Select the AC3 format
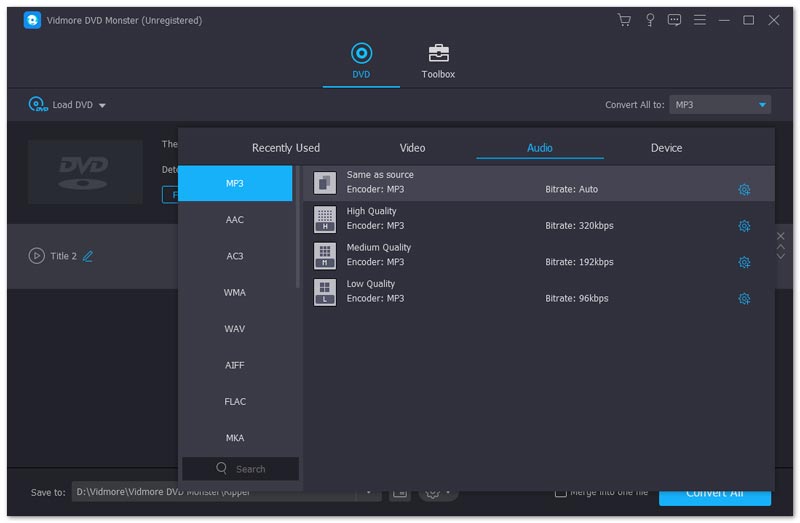800x523 pixels. [x=235, y=256]
